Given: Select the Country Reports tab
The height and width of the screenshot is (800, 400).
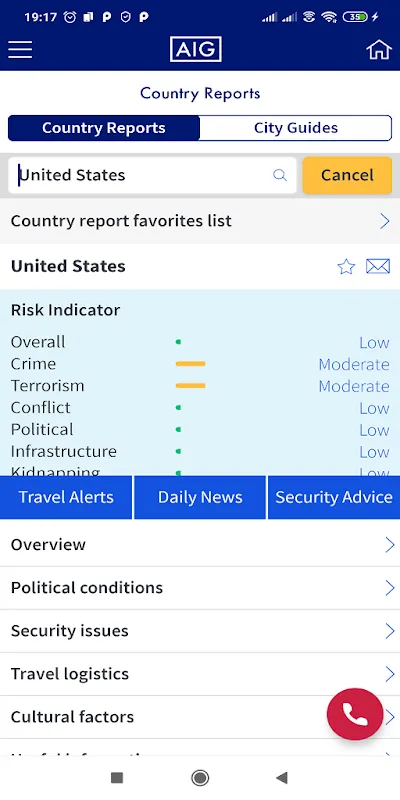Looking at the screenshot, I should coord(104,128).
